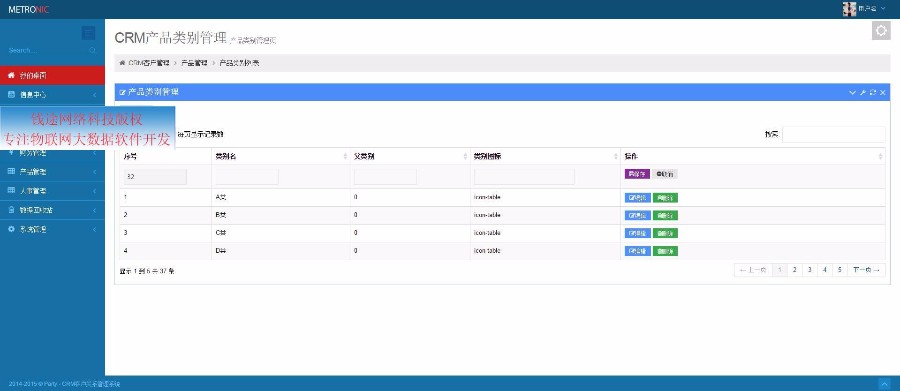900x391 pixels.
Task: Focus the 类别图标 input in new row
Action: coord(524,177)
